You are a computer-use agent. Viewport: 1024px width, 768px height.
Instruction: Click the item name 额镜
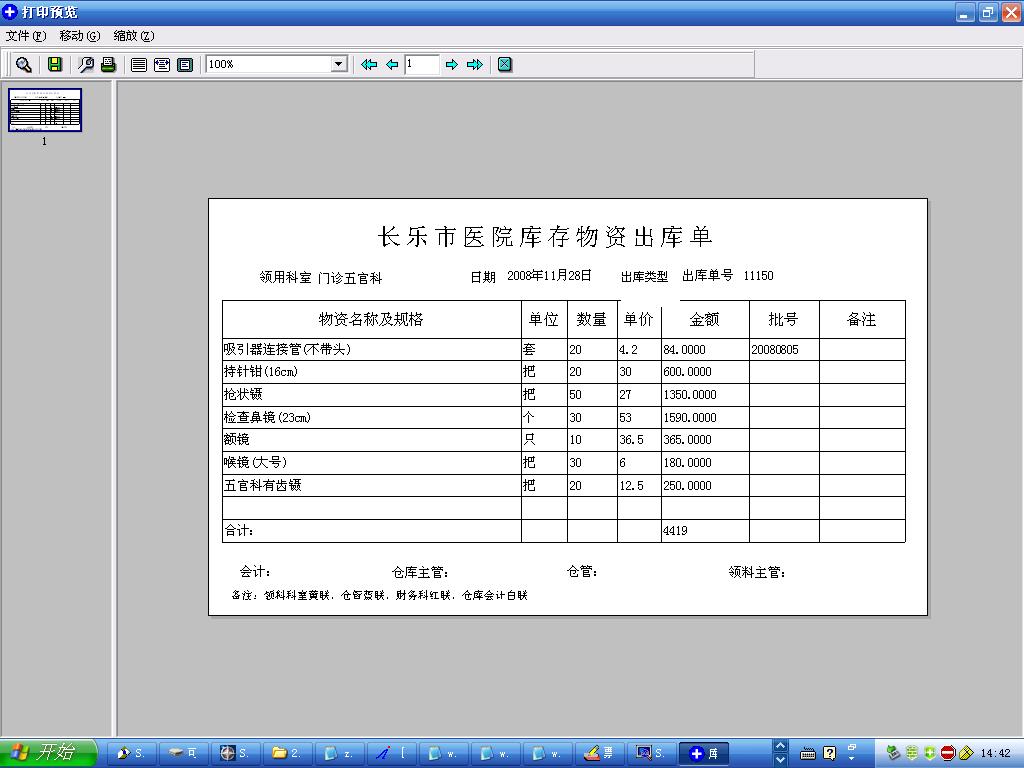point(236,440)
